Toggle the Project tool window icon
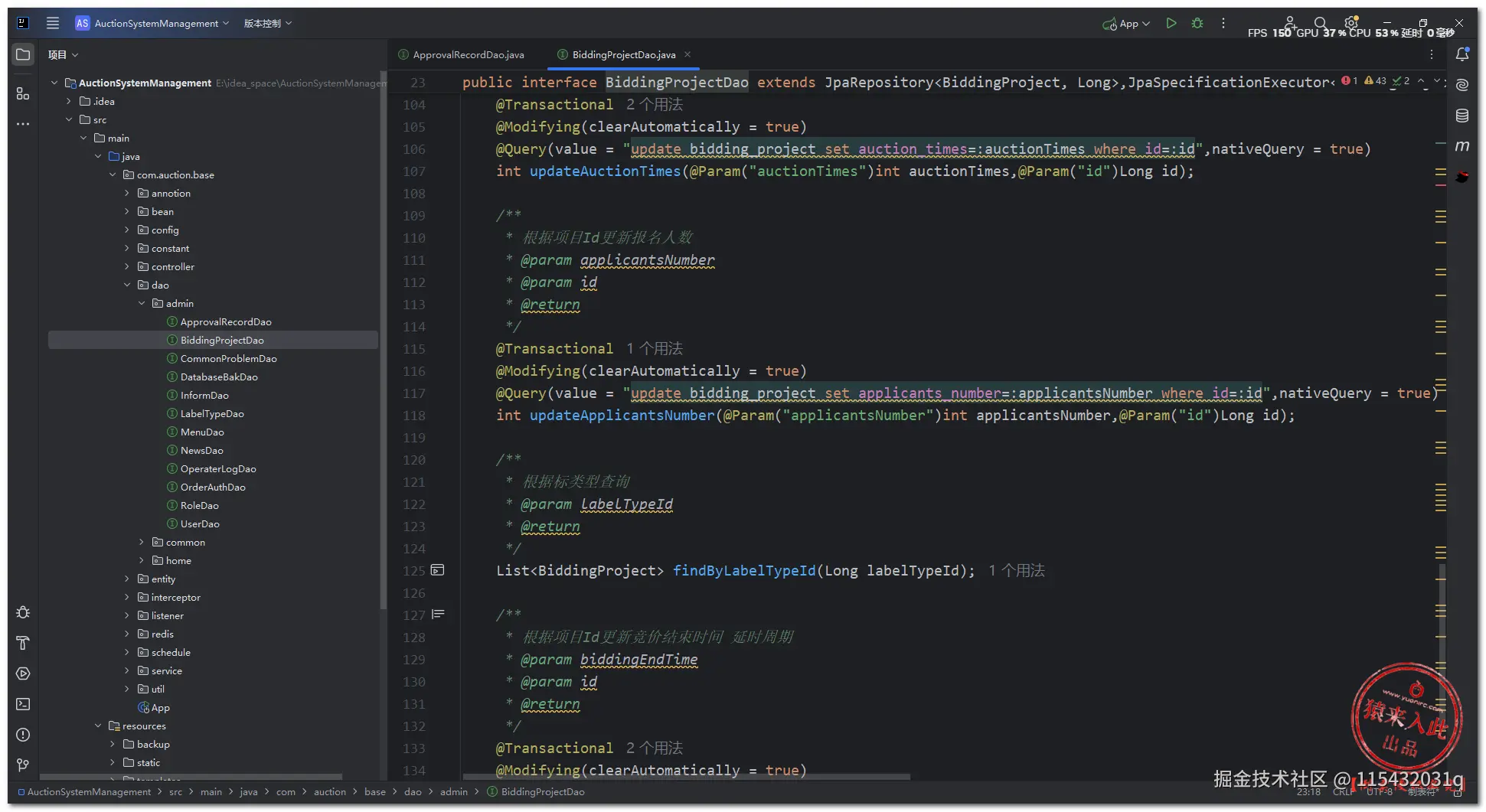The width and height of the screenshot is (1486, 812). point(23,55)
